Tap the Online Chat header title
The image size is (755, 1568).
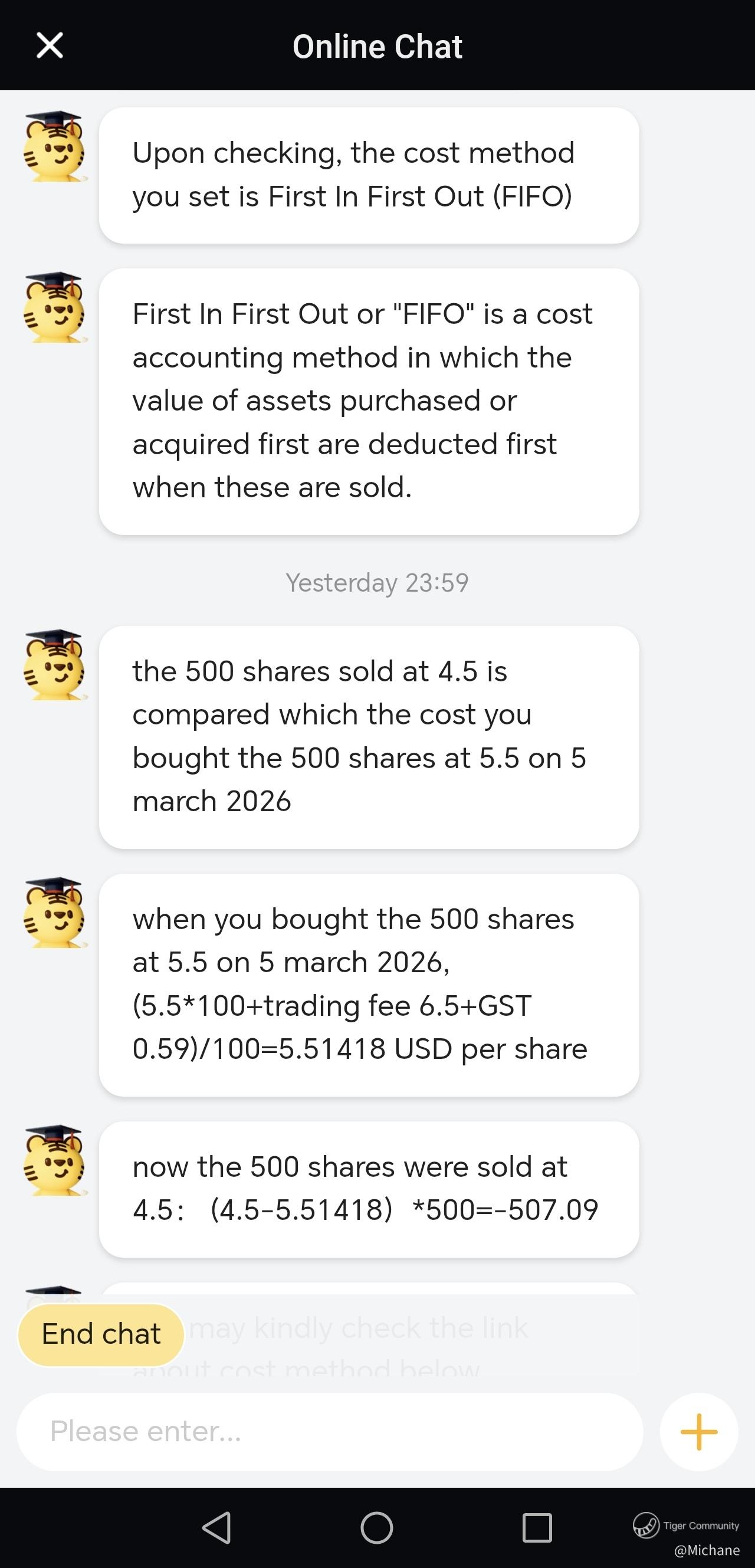tap(377, 46)
